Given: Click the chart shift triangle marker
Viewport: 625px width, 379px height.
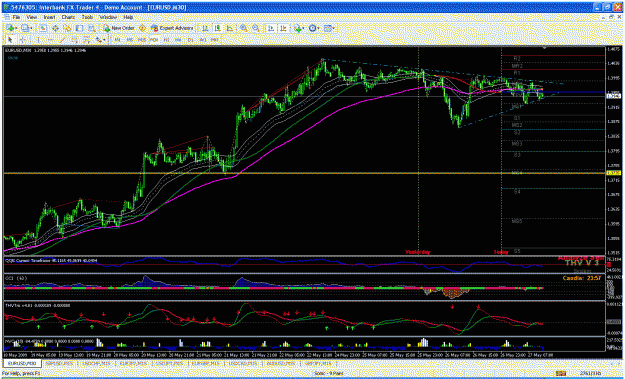Looking at the screenshot, I should pos(545,48).
